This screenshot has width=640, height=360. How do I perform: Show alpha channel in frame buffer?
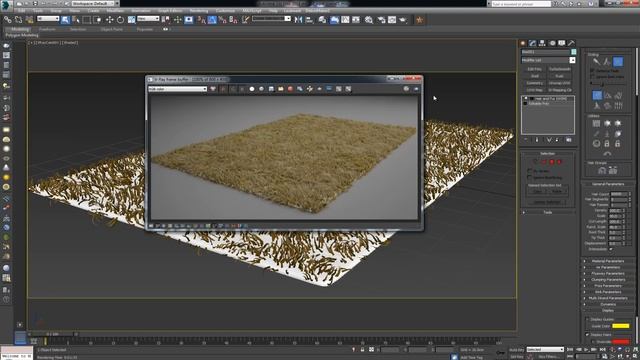[252, 89]
